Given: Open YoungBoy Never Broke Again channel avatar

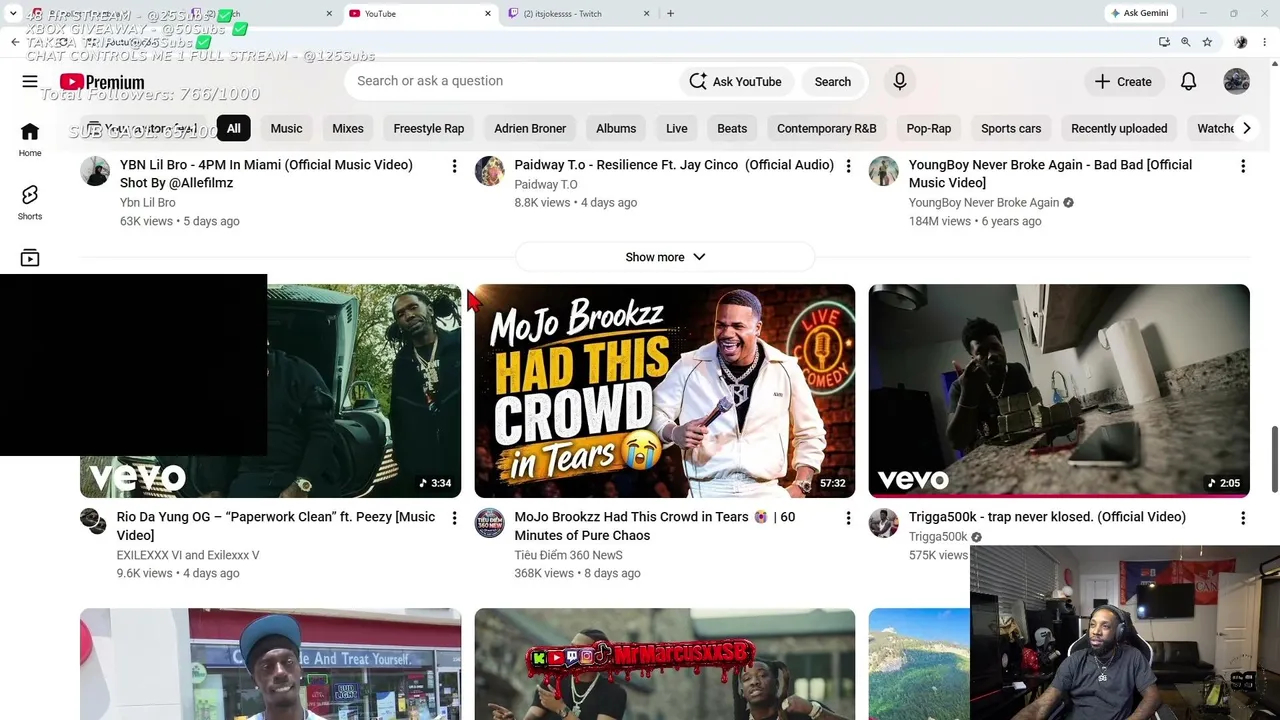Looking at the screenshot, I should (883, 171).
